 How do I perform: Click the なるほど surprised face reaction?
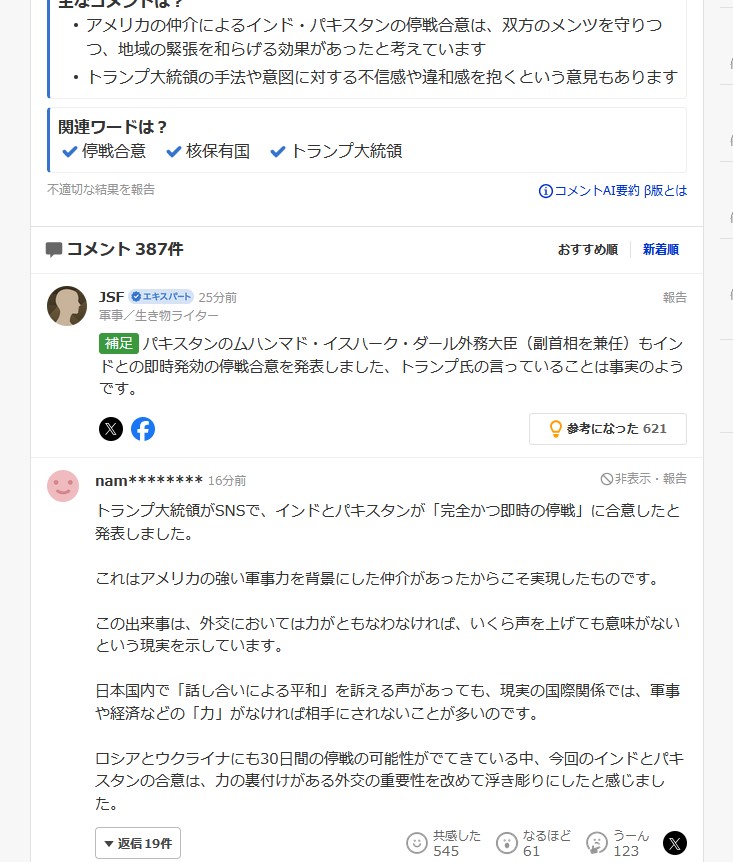click(506, 843)
